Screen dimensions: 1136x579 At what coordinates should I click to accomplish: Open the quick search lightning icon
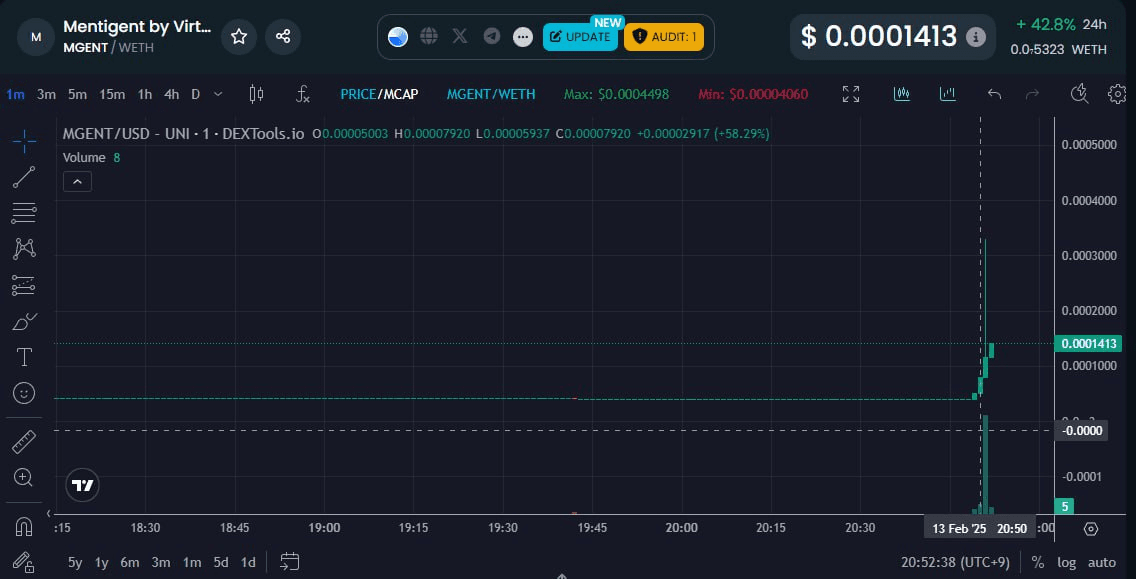click(1079, 94)
